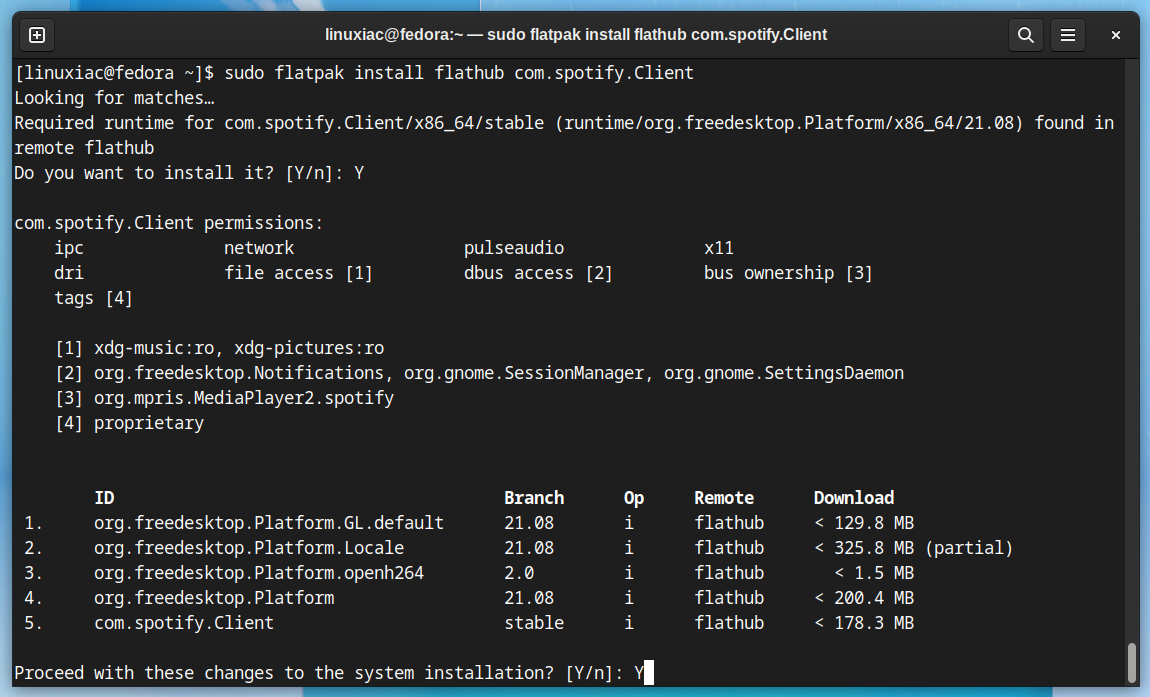This screenshot has height=697, width=1150.
Task: Click 'com.spotify.Client permissions:' heading
Action: [x=169, y=223]
